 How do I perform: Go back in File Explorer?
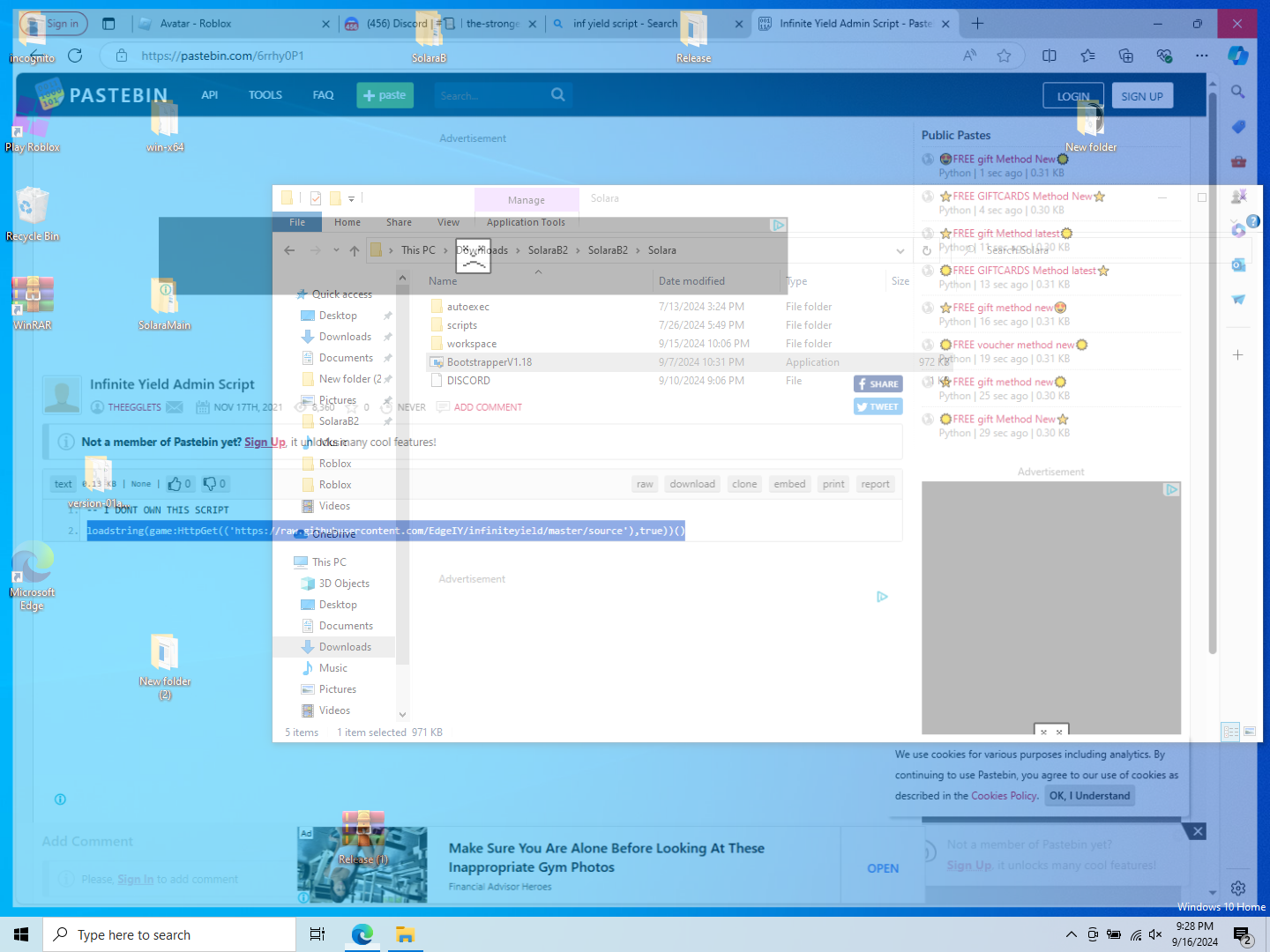[289, 250]
